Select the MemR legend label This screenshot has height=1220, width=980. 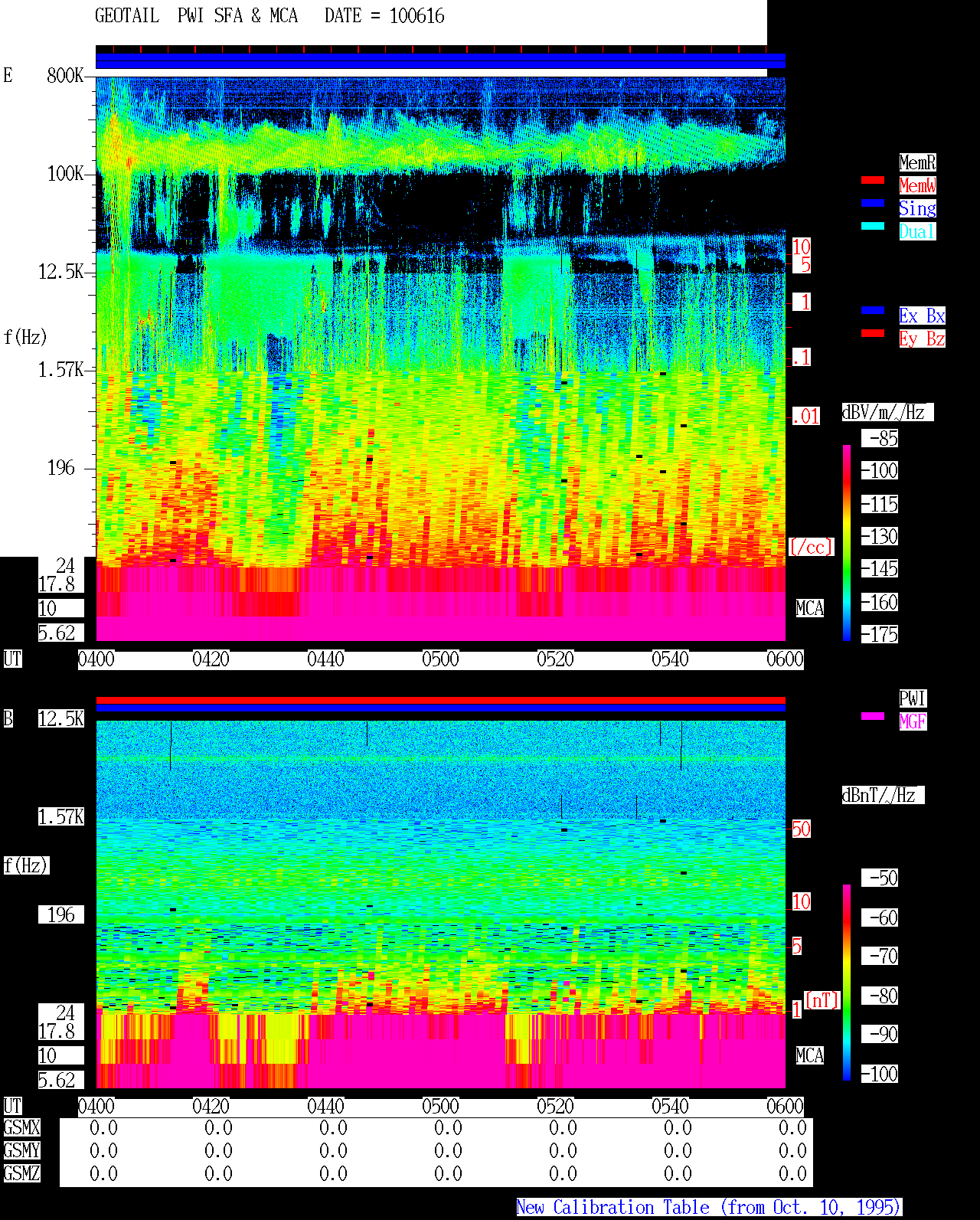[917, 162]
